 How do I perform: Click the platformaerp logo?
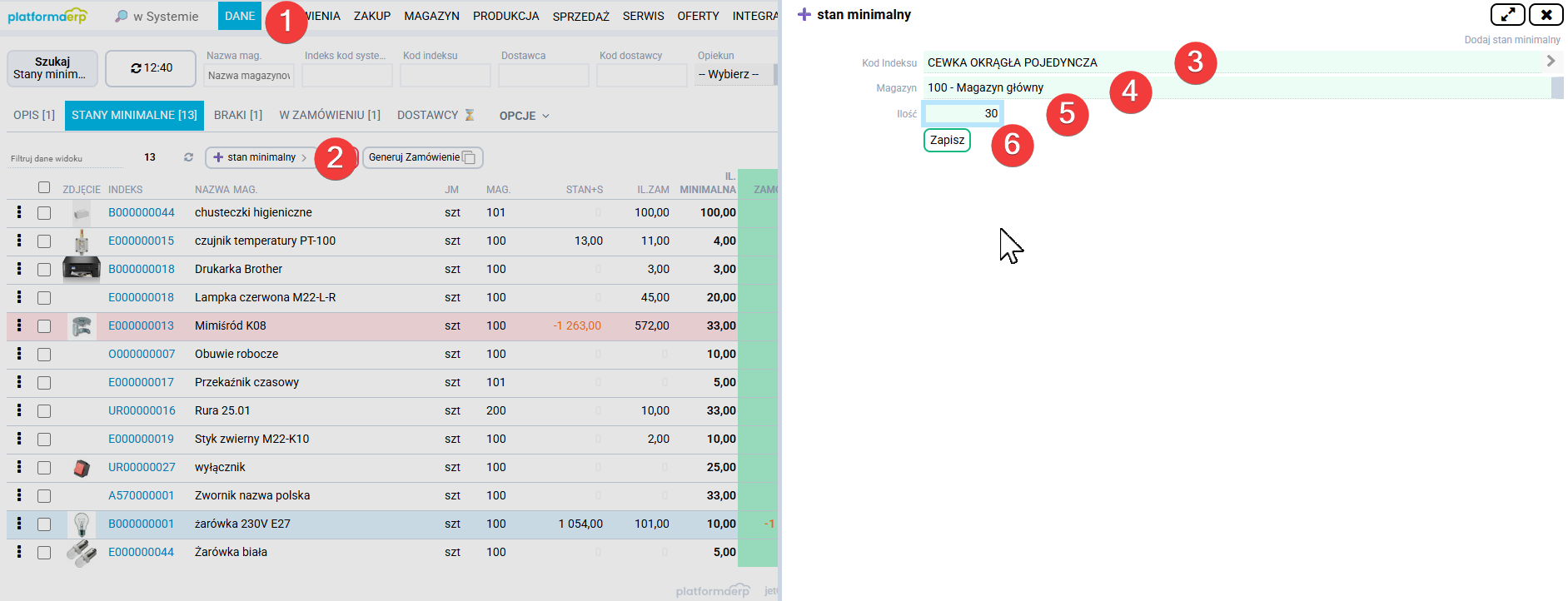pos(47,16)
